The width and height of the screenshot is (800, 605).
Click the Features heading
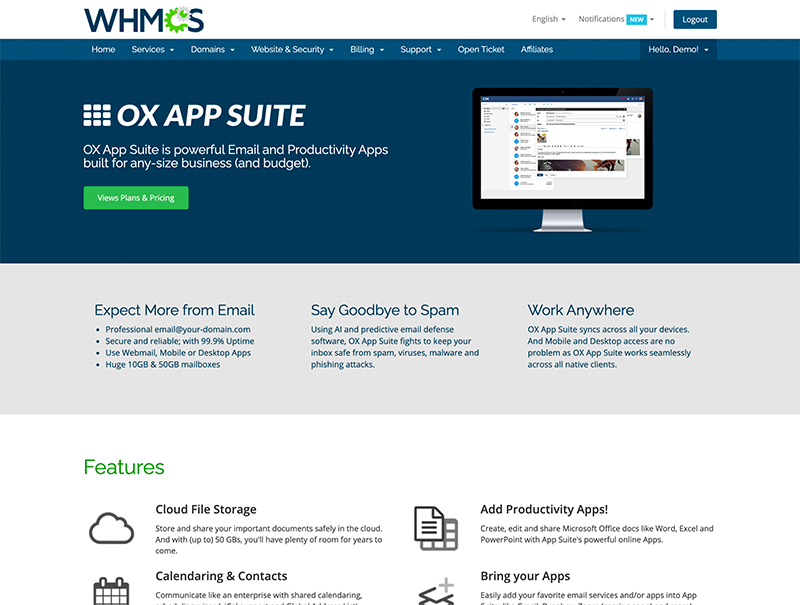pos(124,467)
